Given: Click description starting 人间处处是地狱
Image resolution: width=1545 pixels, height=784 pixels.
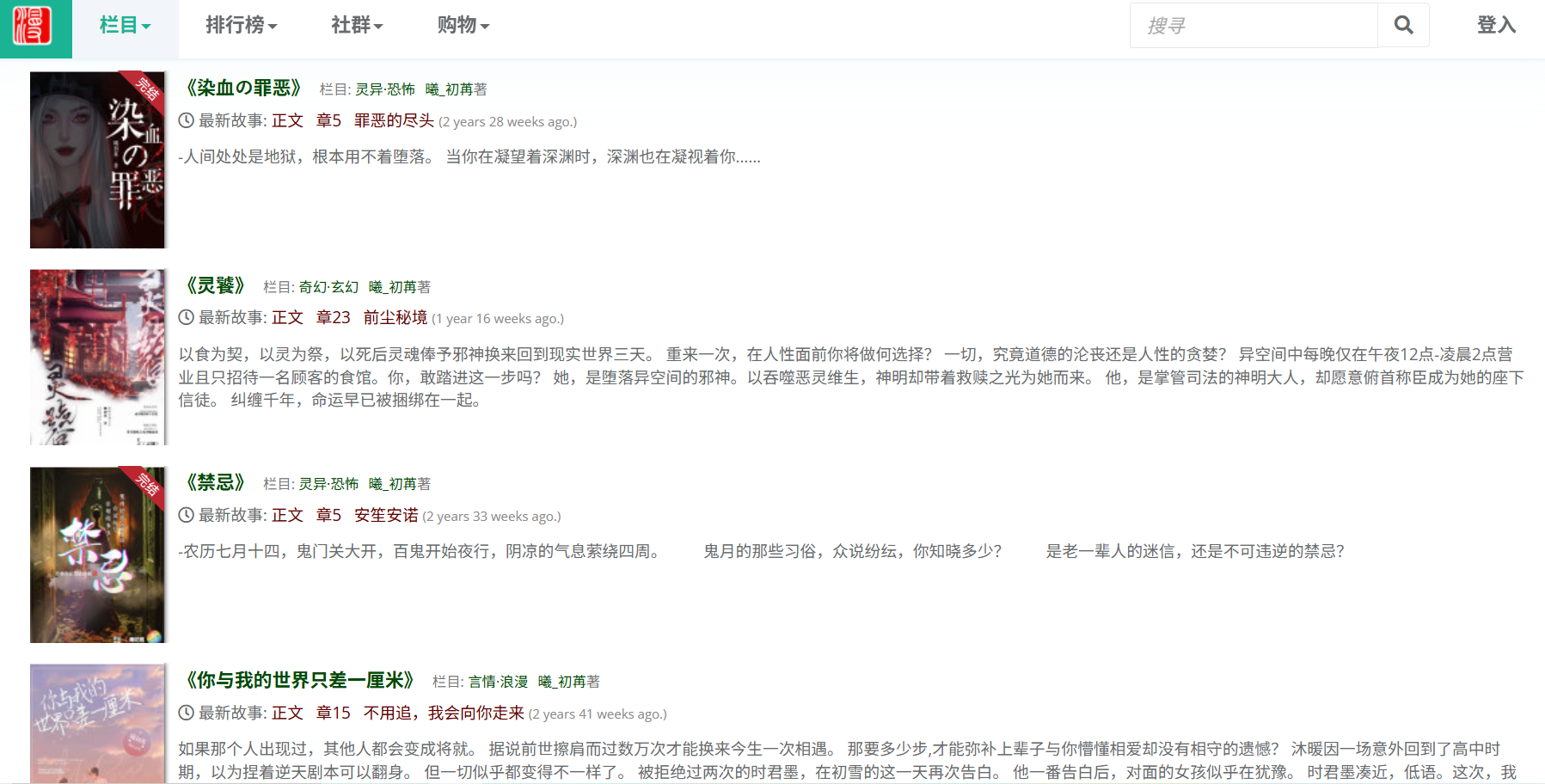Looking at the screenshot, I should (x=469, y=156).
